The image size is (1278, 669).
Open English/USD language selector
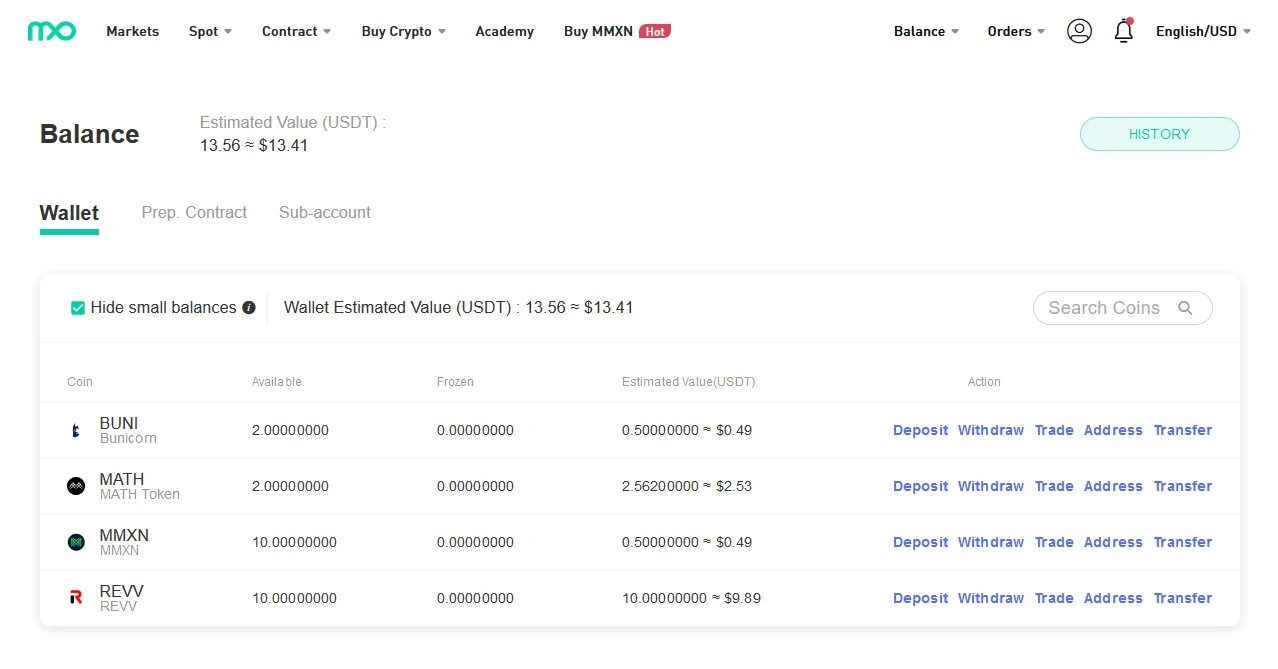[x=1203, y=31]
